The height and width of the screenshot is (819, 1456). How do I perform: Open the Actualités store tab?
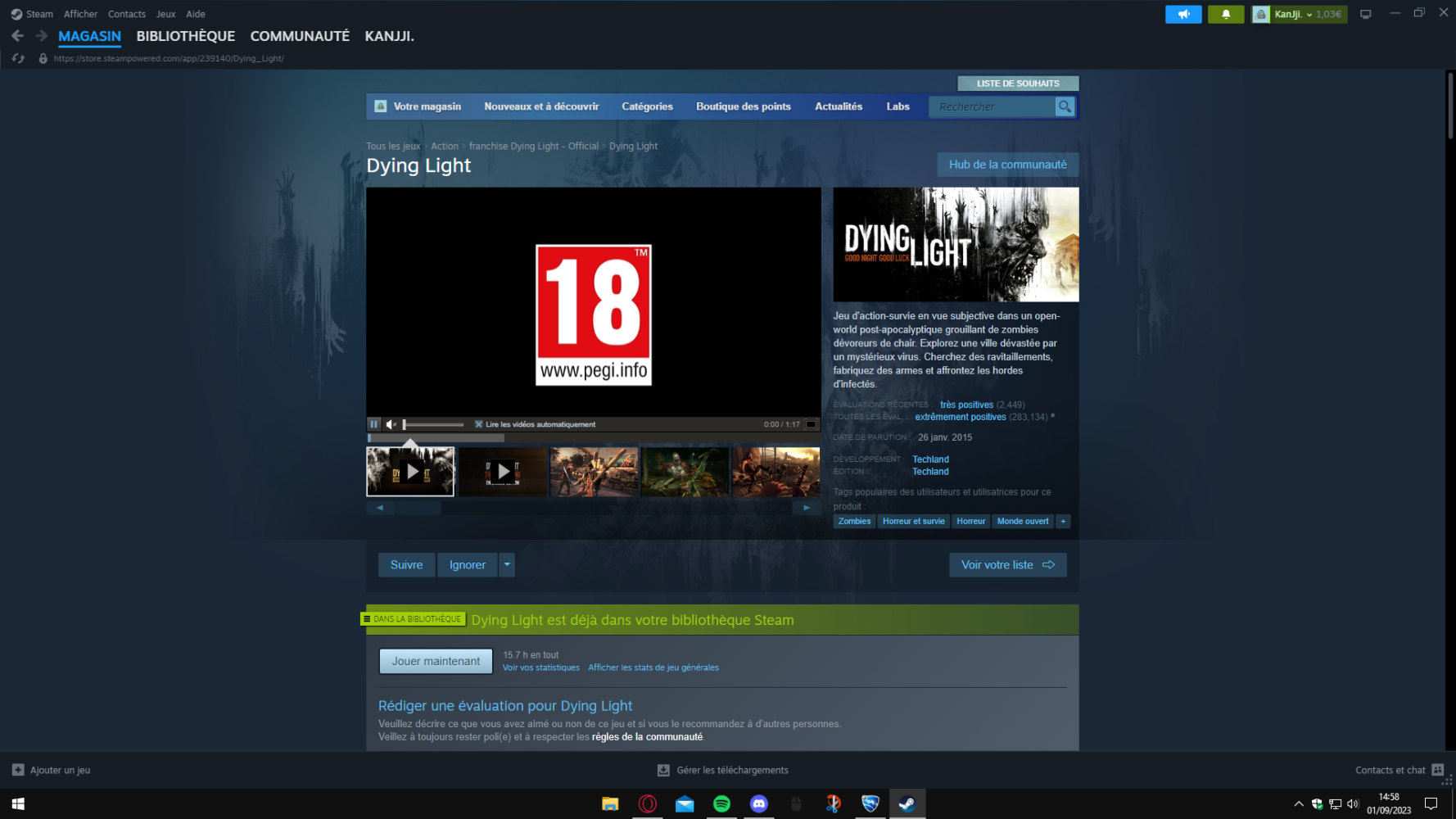pyautogui.click(x=839, y=106)
